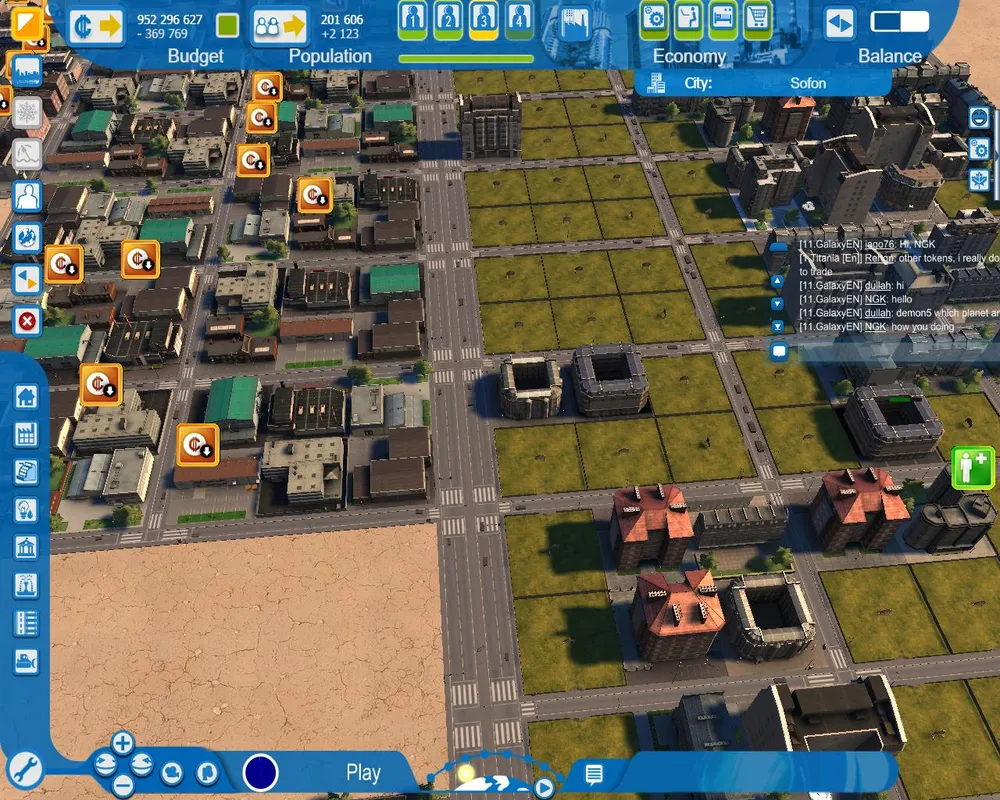Click the green budget status square

point(228,26)
